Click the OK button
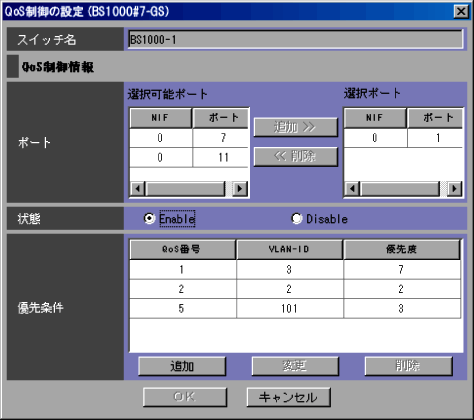The height and width of the screenshot is (420, 474). [185, 397]
